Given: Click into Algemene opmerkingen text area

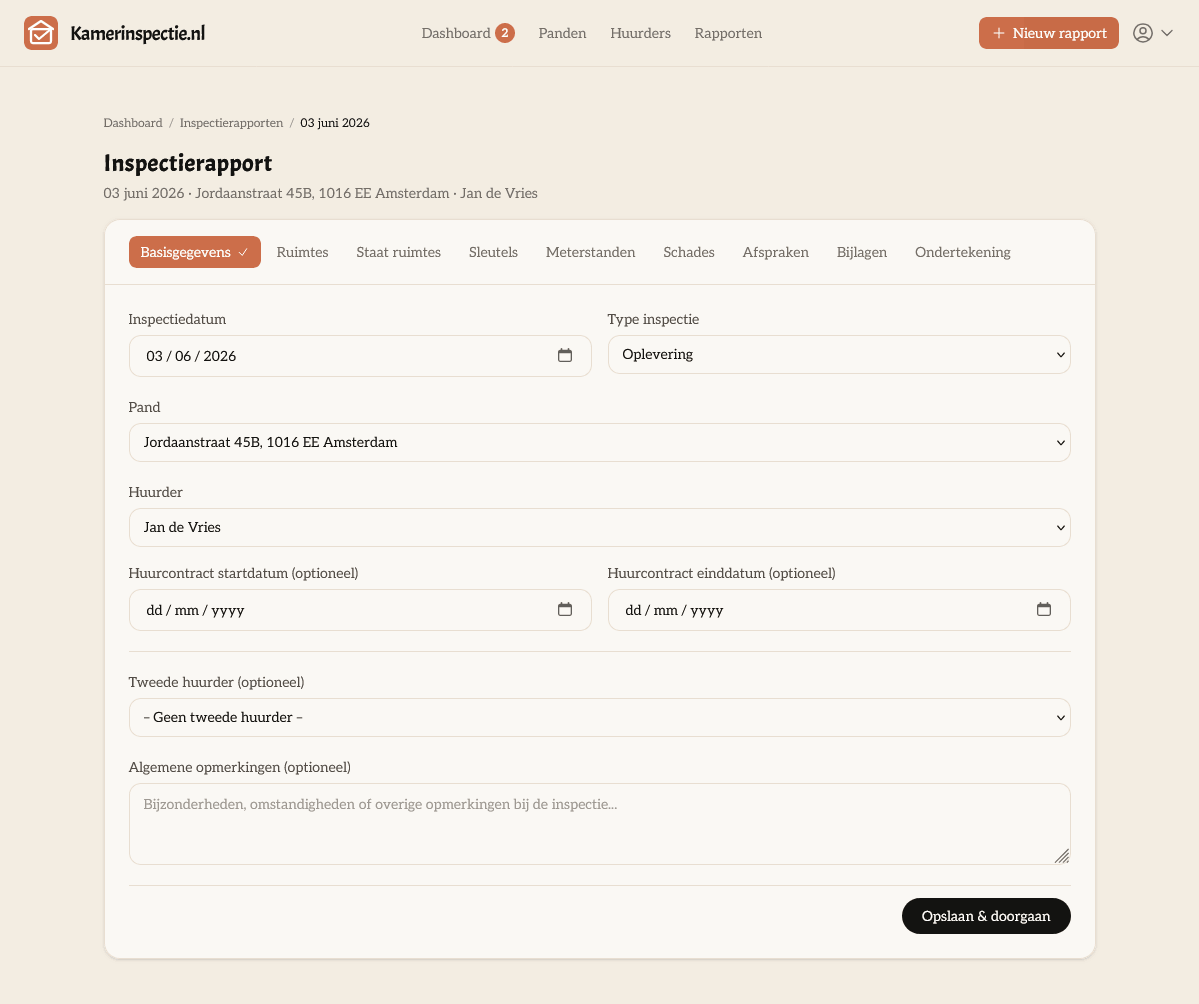Looking at the screenshot, I should point(600,824).
